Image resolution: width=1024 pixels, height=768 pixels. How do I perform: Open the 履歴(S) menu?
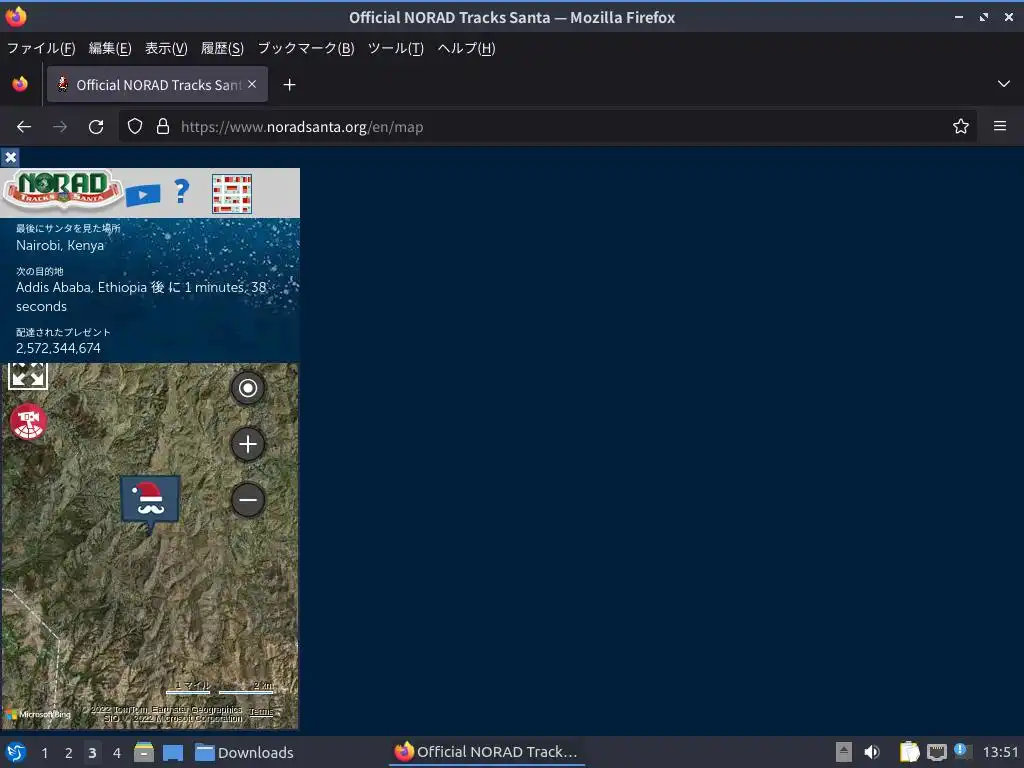[x=222, y=48]
